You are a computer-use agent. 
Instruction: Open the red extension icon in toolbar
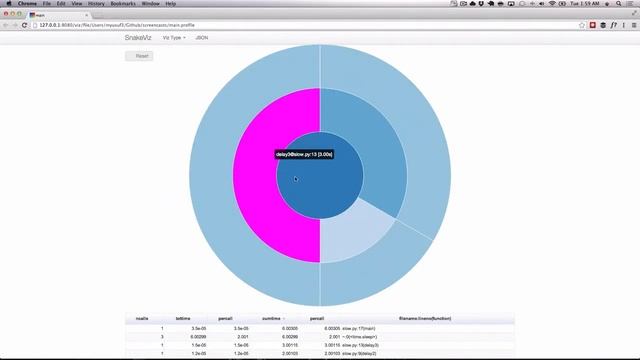point(593,25)
